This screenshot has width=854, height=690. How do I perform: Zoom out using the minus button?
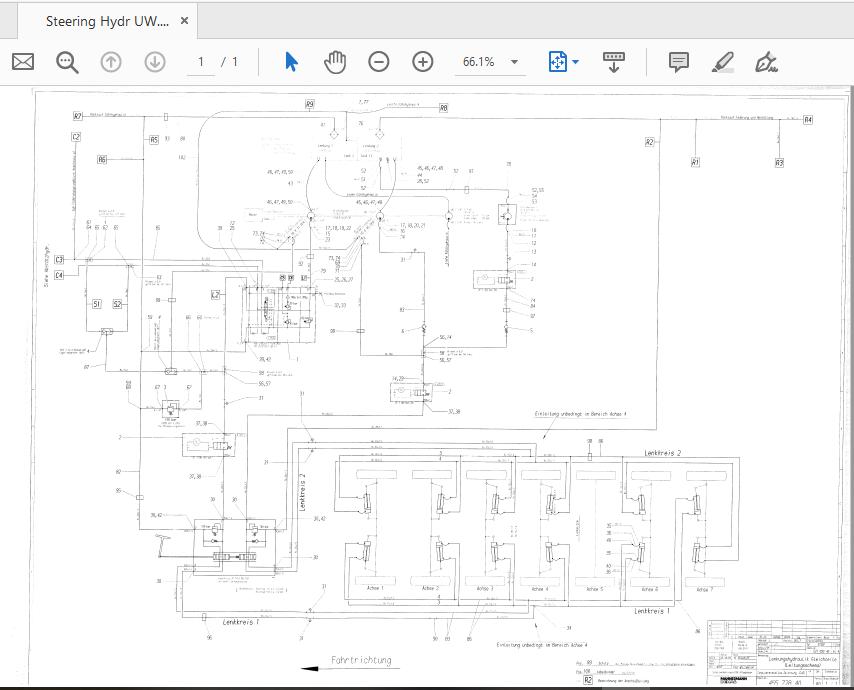pos(378,62)
